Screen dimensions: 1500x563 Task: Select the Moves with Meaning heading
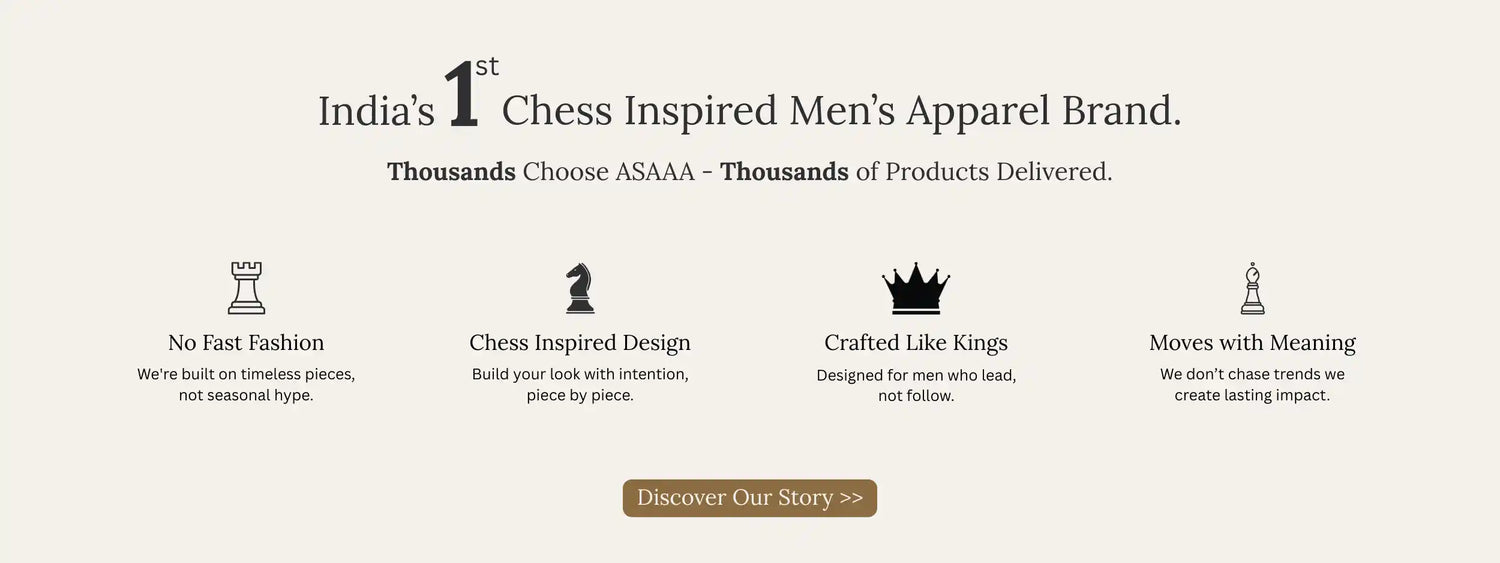1252,343
